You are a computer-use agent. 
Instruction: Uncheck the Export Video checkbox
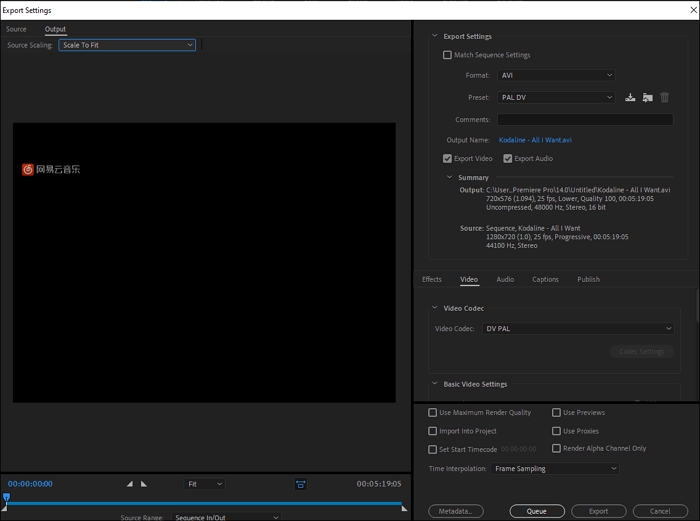point(447,158)
